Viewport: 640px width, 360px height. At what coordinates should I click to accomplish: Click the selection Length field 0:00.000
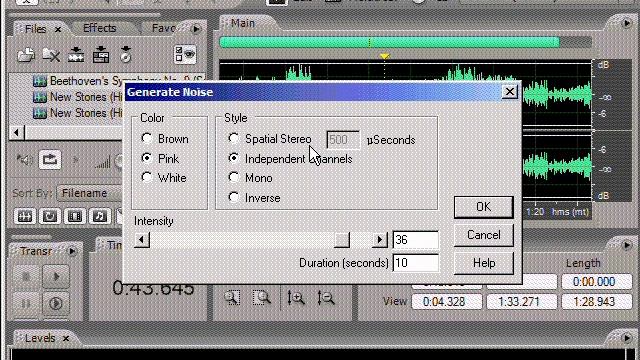[597, 282]
